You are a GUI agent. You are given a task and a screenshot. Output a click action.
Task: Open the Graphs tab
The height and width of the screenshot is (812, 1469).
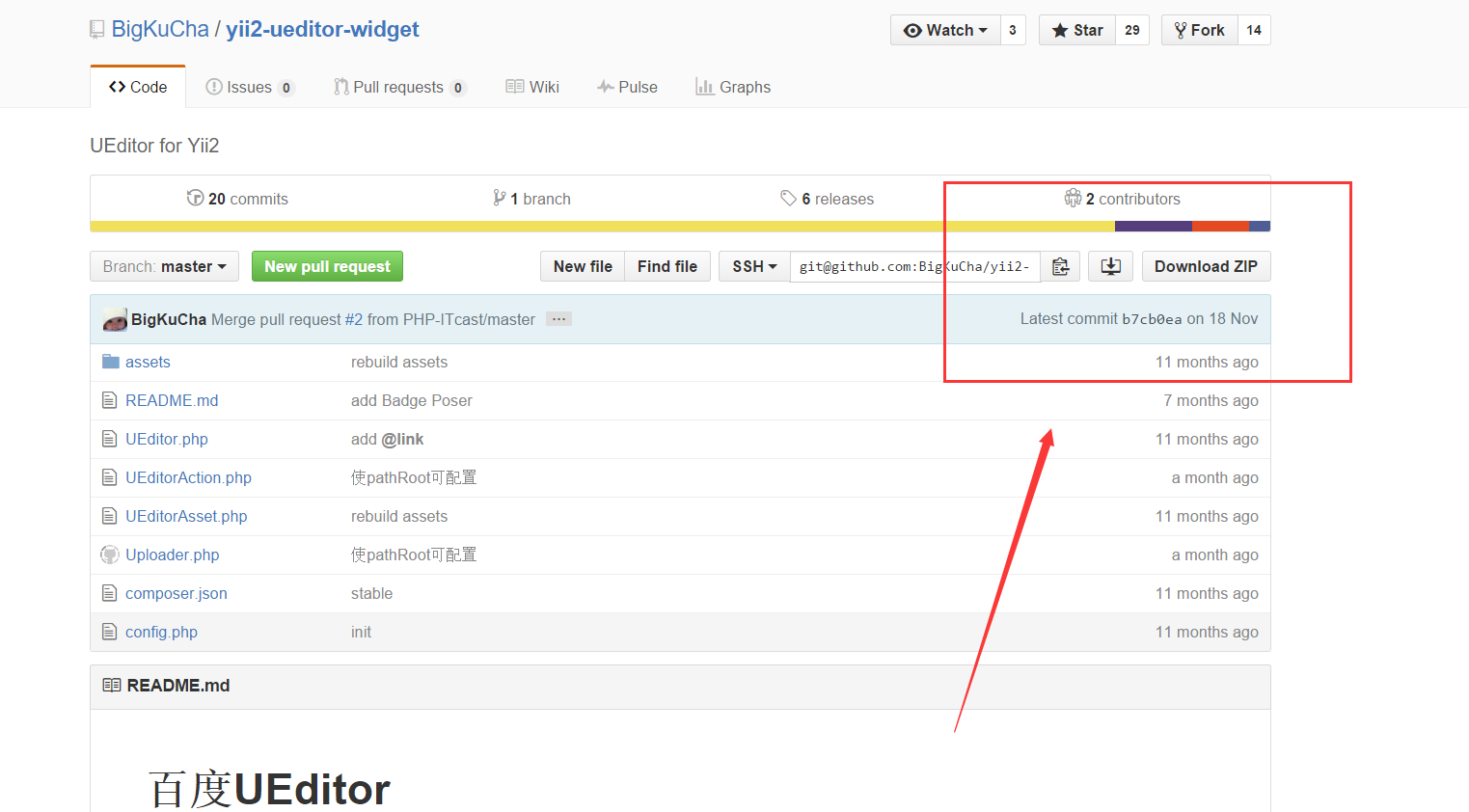(733, 87)
